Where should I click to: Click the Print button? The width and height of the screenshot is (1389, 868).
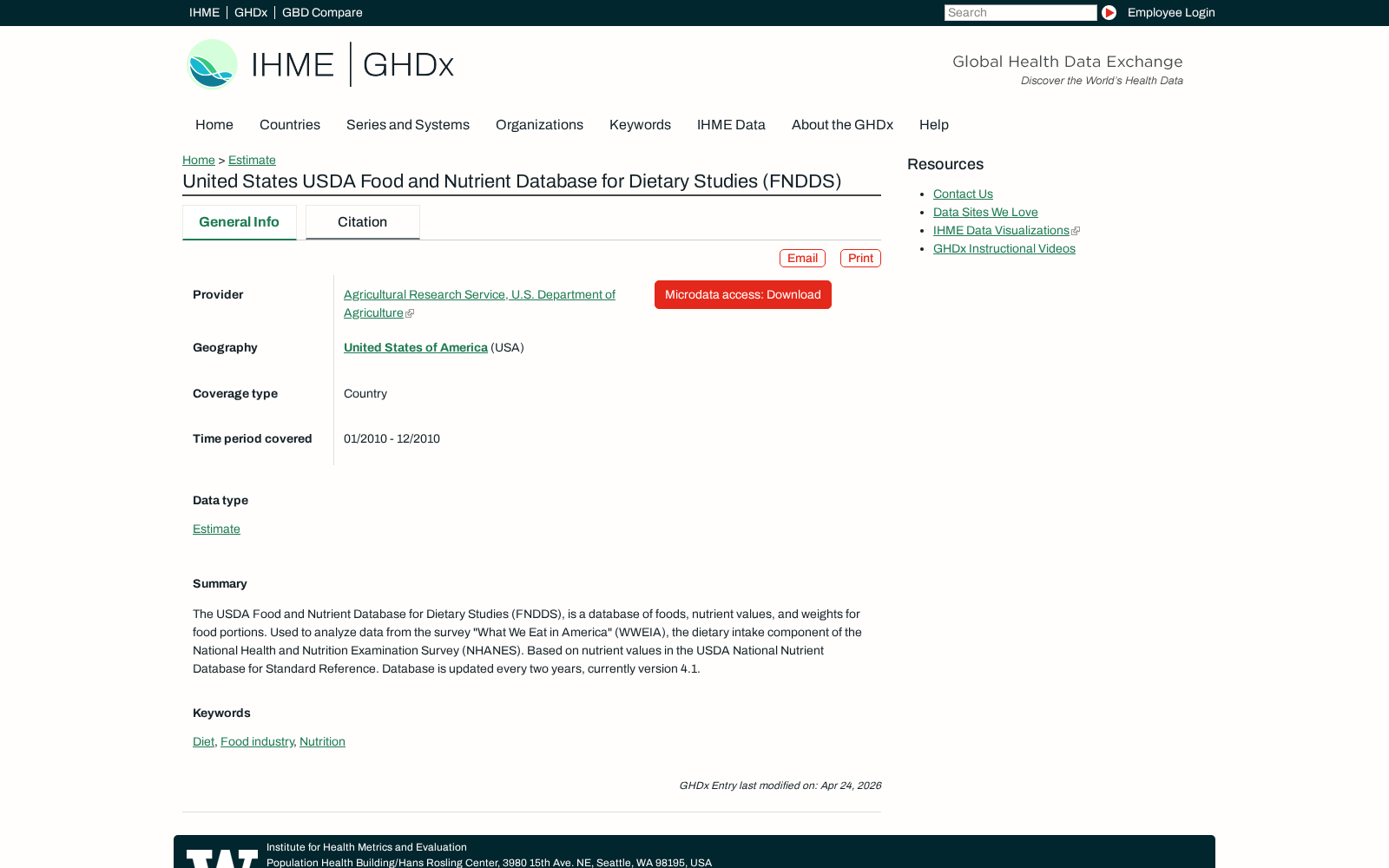(860, 259)
